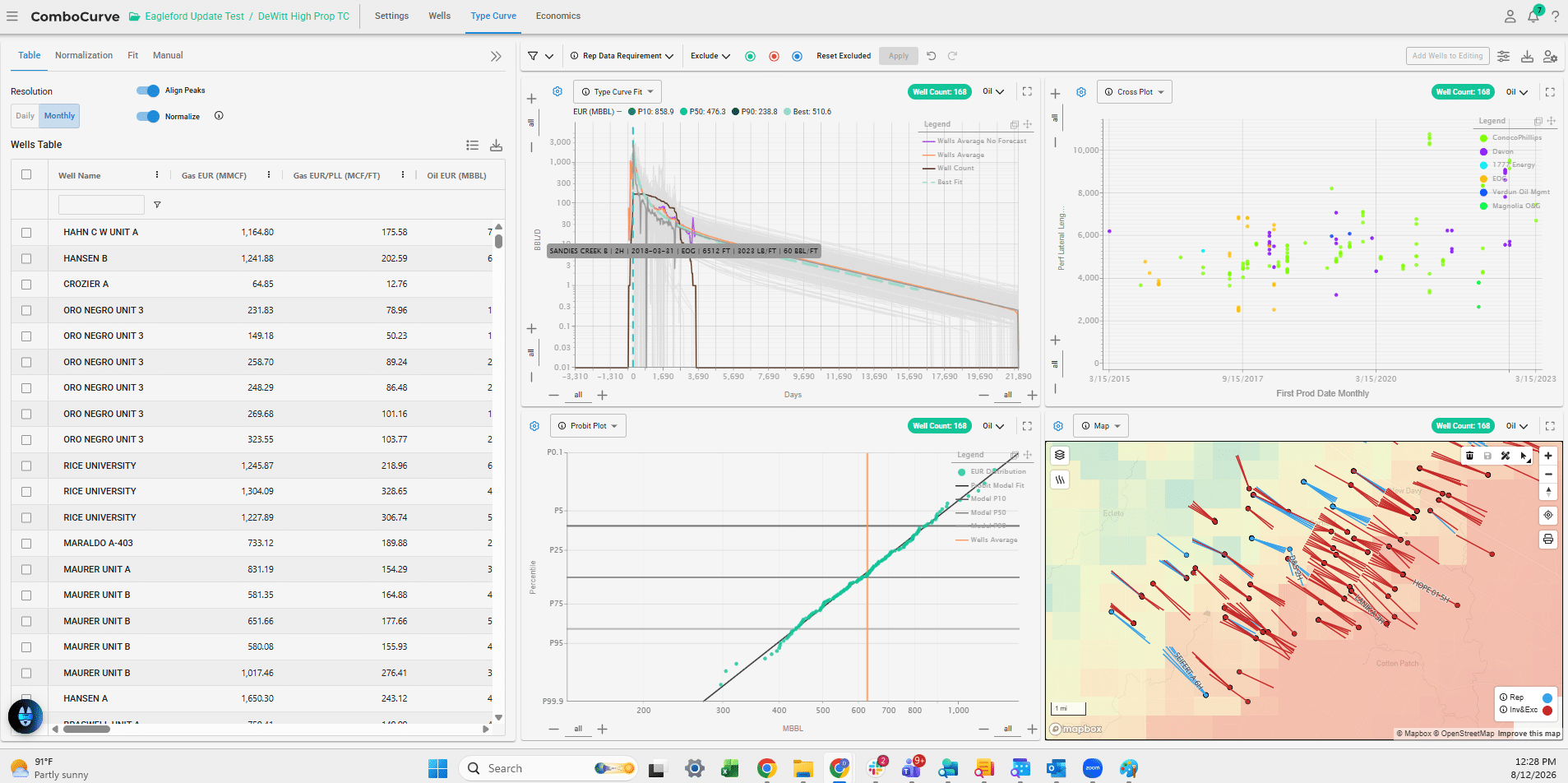Check the HAHN C W UNIT A row checkbox
1568x783 pixels.
[x=26, y=233]
